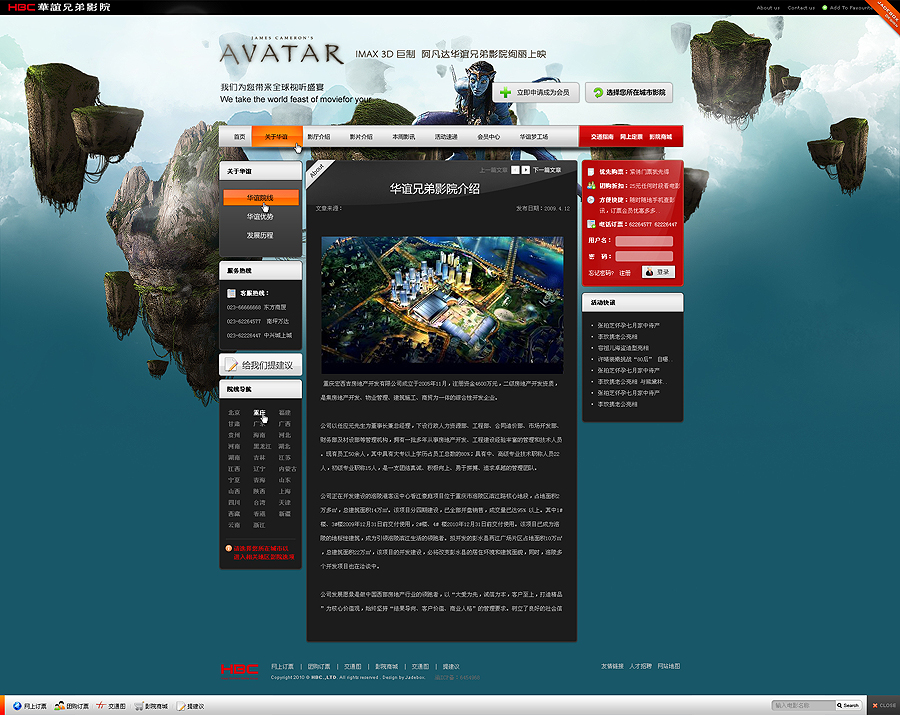Image resolution: width=900 pixels, height=715 pixels.
Task: Open 交通指南 in the red nav section
Action: (x=602, y=137)
